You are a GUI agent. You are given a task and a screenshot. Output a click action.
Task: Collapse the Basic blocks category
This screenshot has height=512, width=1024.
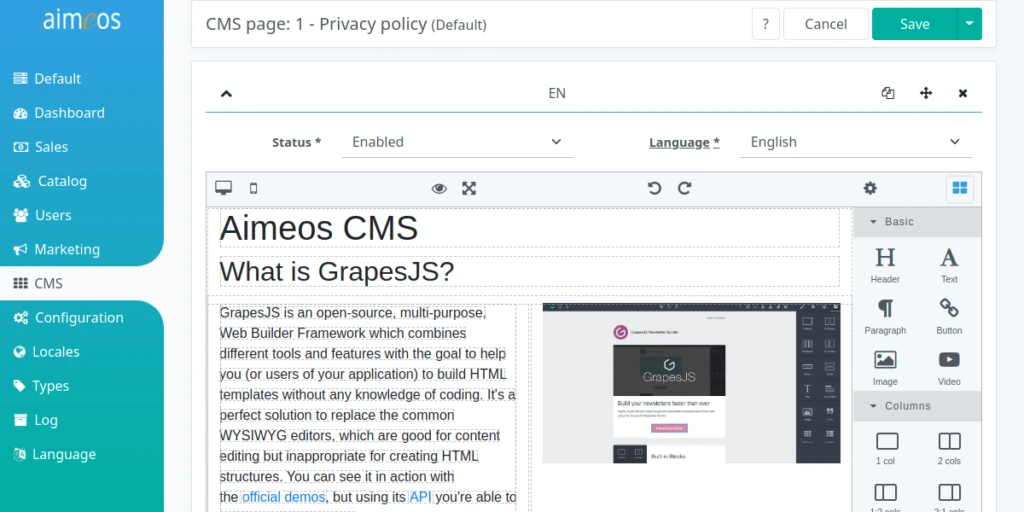tap(917, 222)
